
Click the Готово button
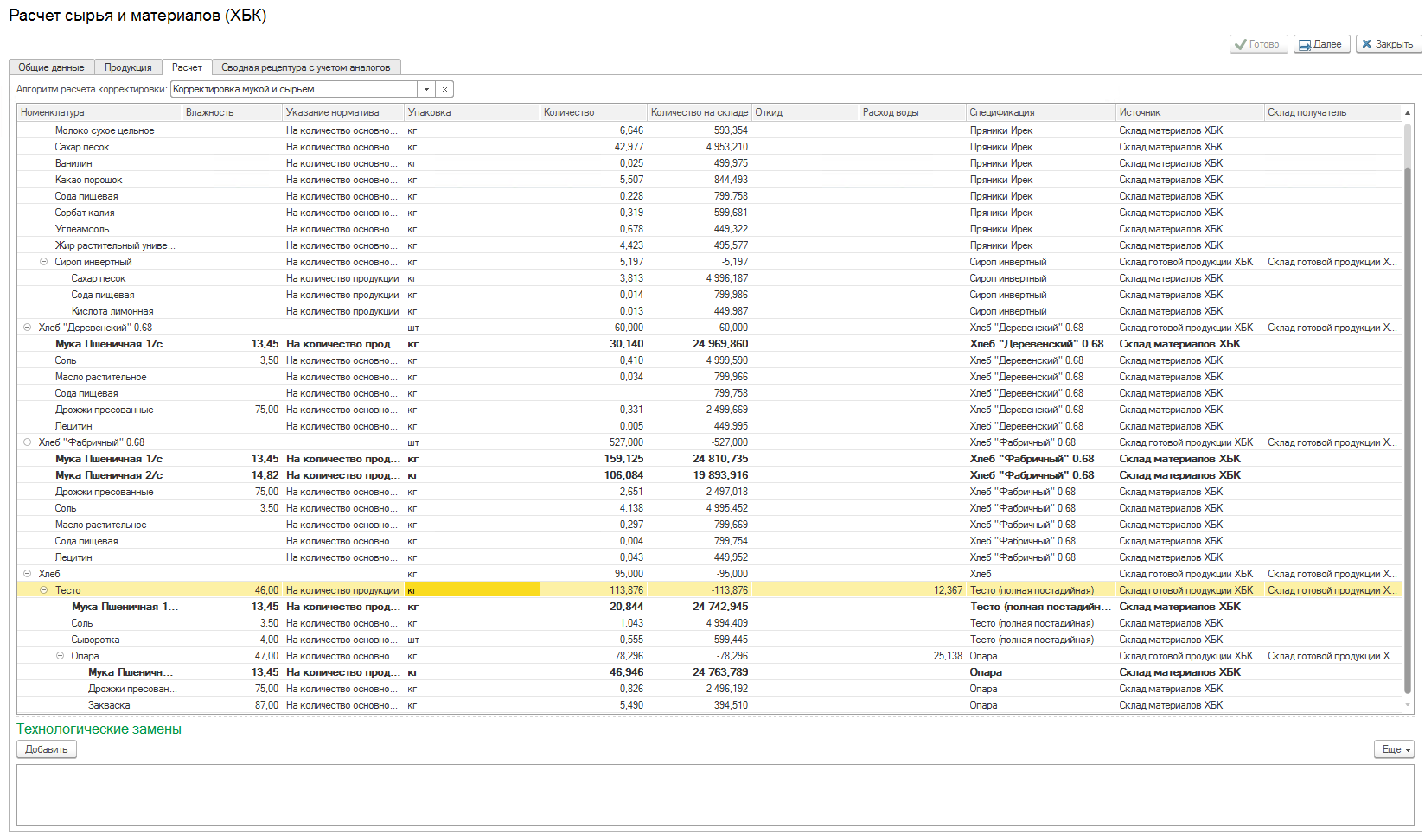click(1259, 44)
